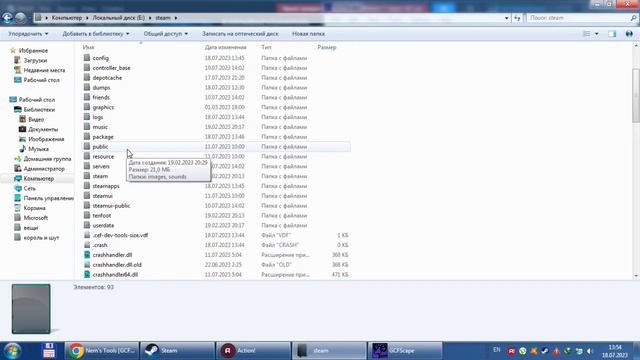Image resolution: width=640 pixels, height=360 pixels.
Task: Open Библиотеки in the navigation pane
Action: (39, 110)
